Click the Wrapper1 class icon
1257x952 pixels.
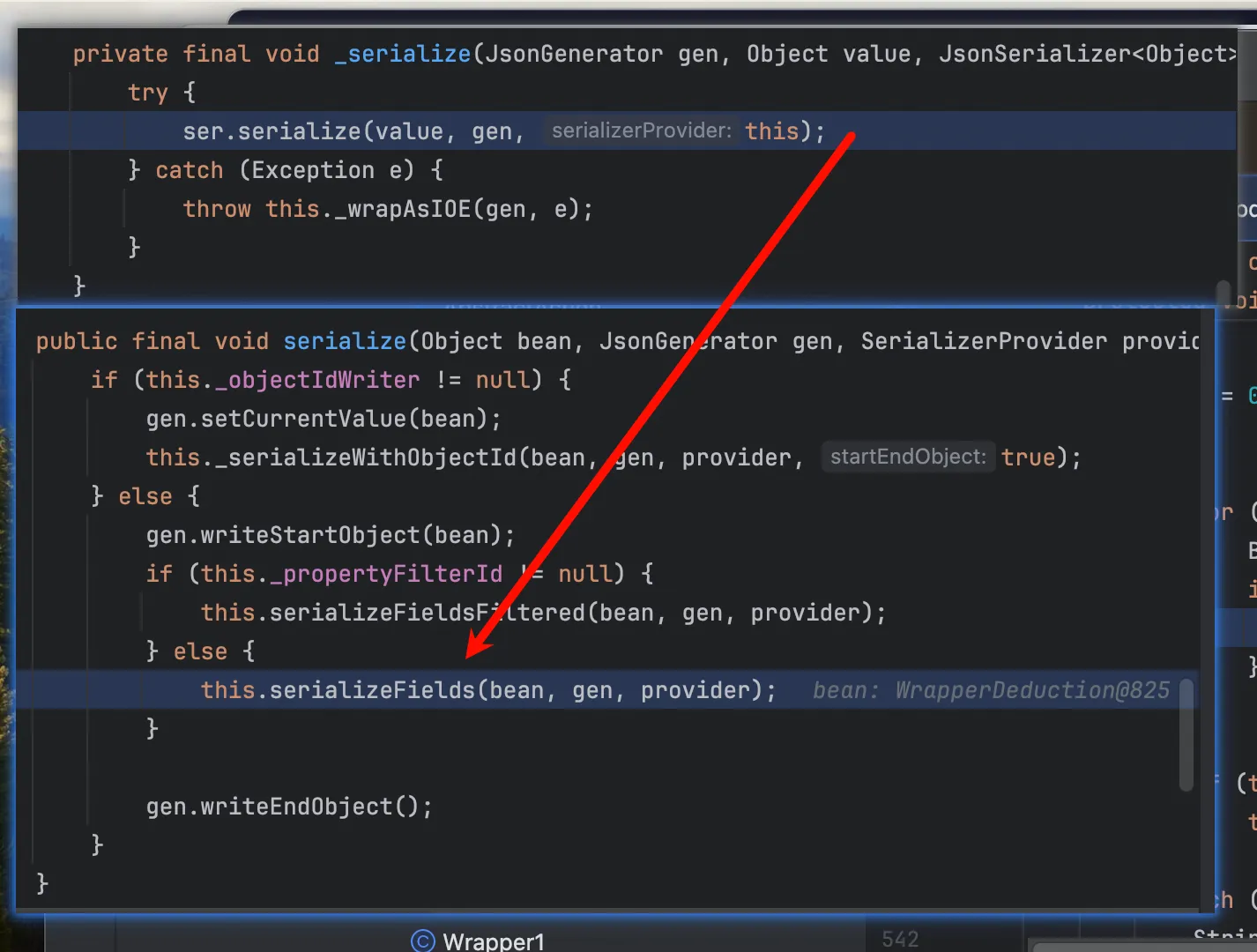pyautogui.click(x=423, y=941)
